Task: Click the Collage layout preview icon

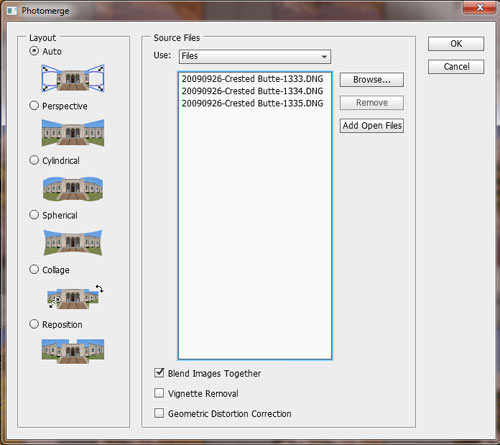Action: click(x=75, y=297)
